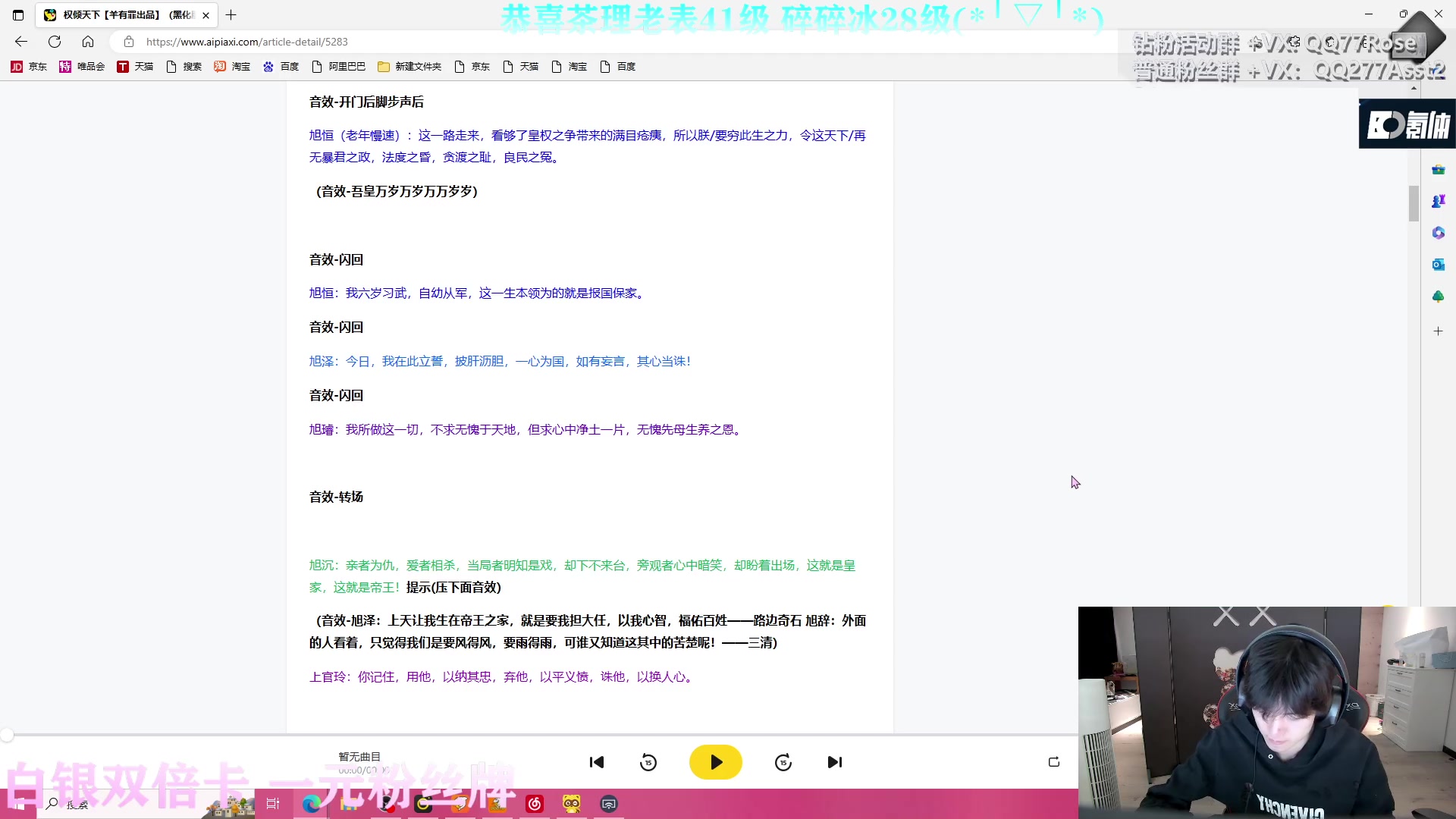Image resolution: width=1456 pixels, height=819 pixels.
Task: Open the yellow raccoon taskbar app
Action: pyautogui.click(x=572, y=804)
